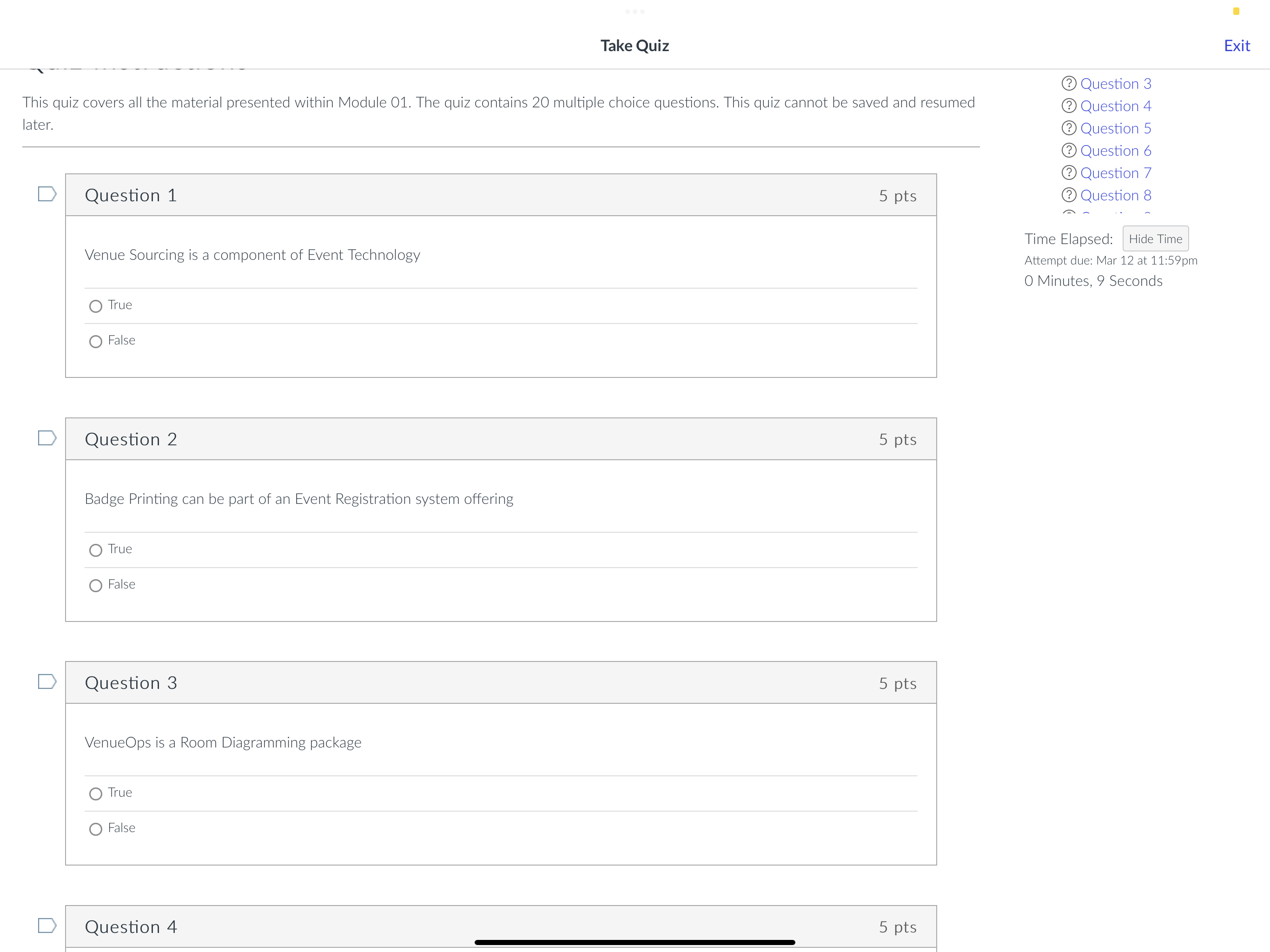Flag Question 2 for review
Image resolution: width=1270 pixels, height=952 pixels.
[x=47, y=439]
